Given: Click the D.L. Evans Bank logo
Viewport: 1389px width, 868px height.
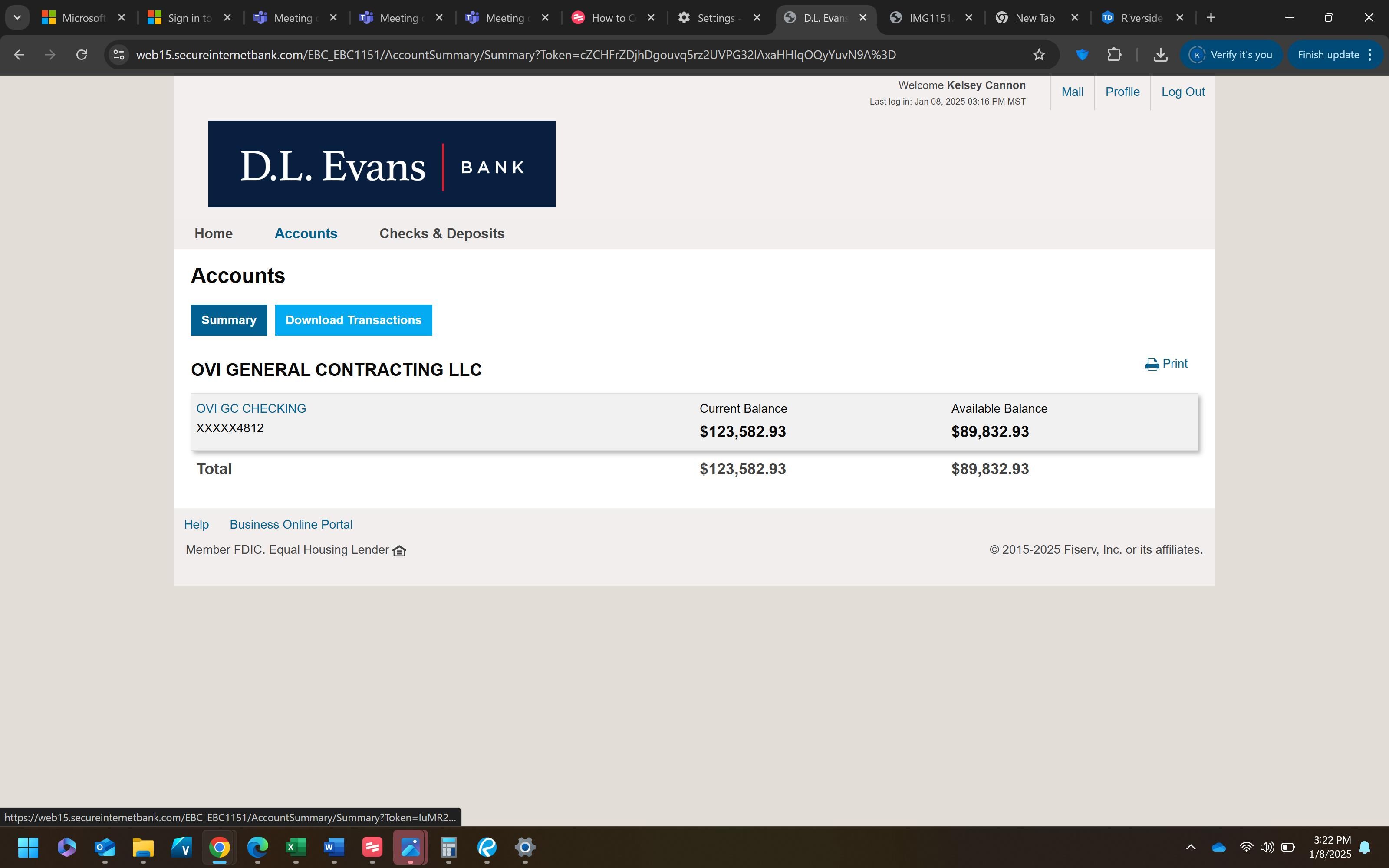Looking at the screenshot, I should (x=382, y=164).
